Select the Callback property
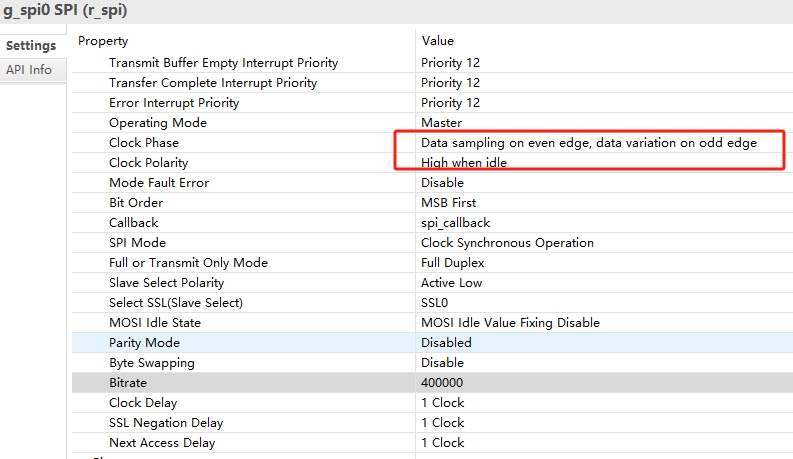This screenshot has height=459, width=793. [x=134, y=222]
